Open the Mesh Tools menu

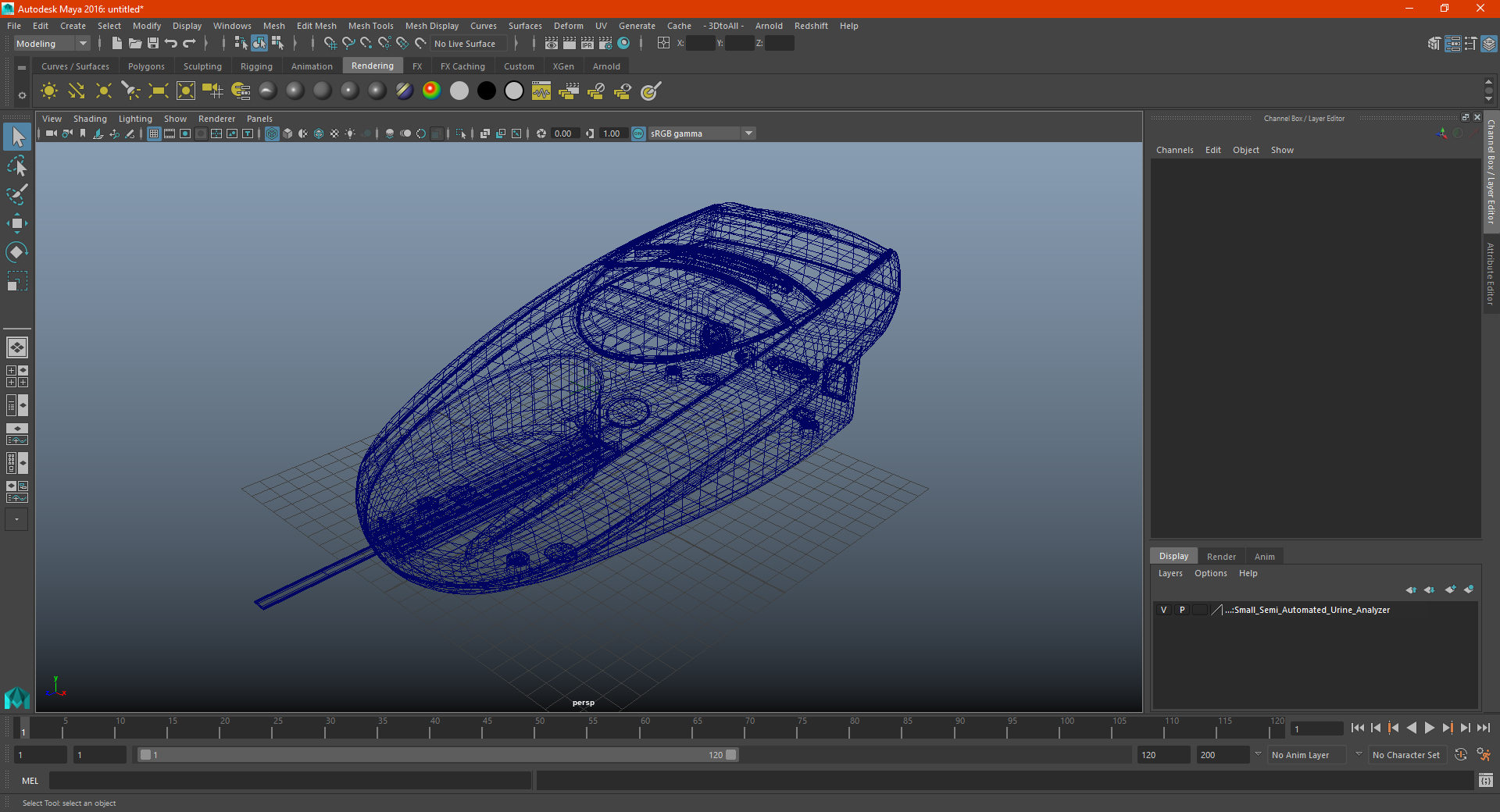tap(370, 26)
